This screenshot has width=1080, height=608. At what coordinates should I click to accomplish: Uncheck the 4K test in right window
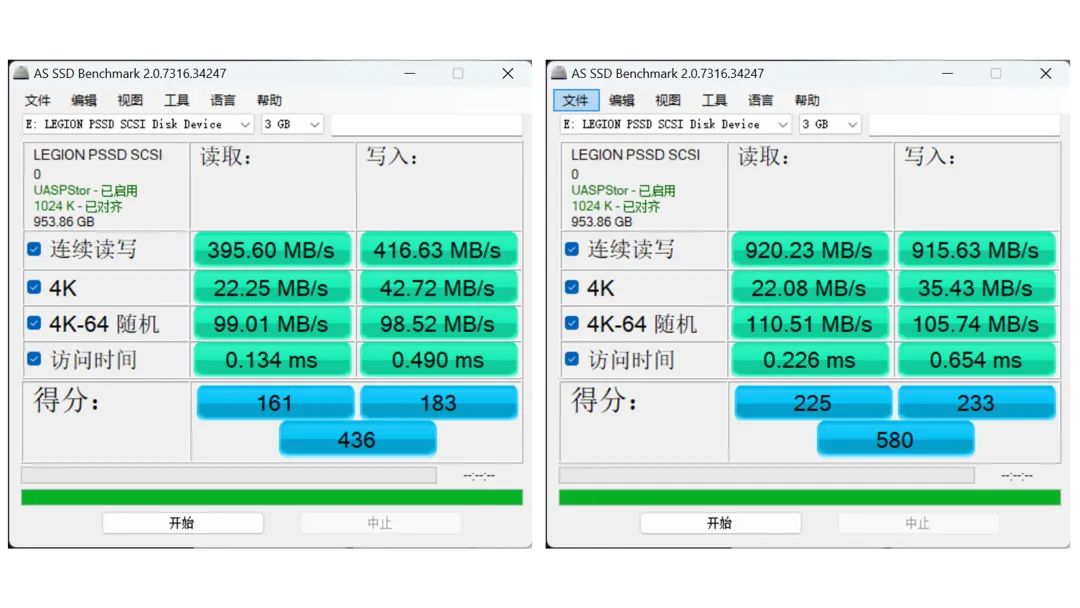click(572, 287)
